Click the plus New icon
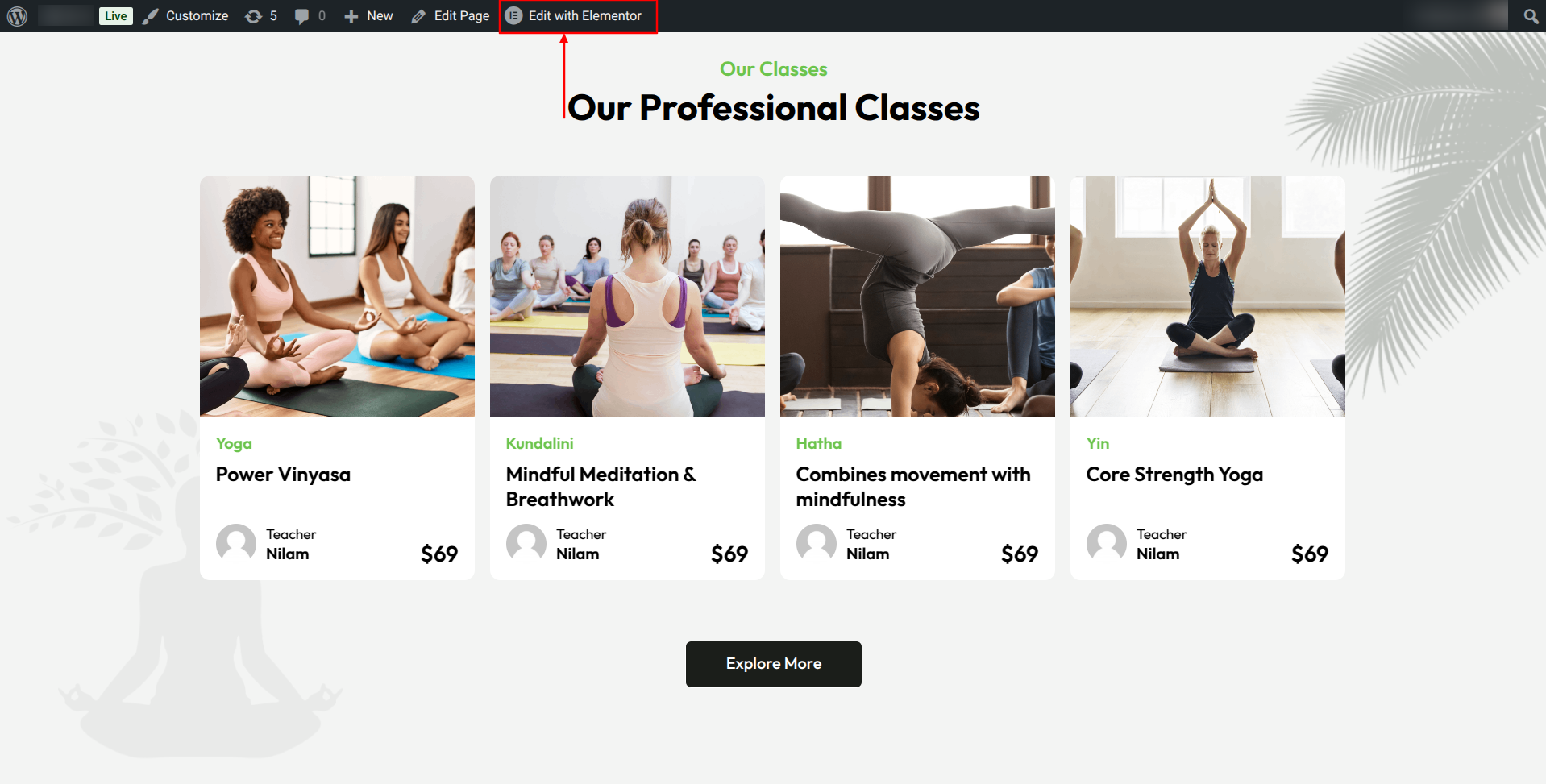 [351, 16]
